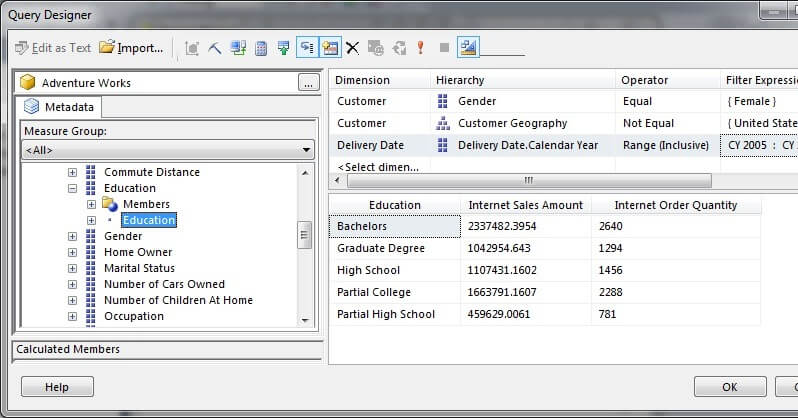The image size is (798, 418).
Task: Click the filter pane horizontal scrollbar thumb
Action: (529, 180)
